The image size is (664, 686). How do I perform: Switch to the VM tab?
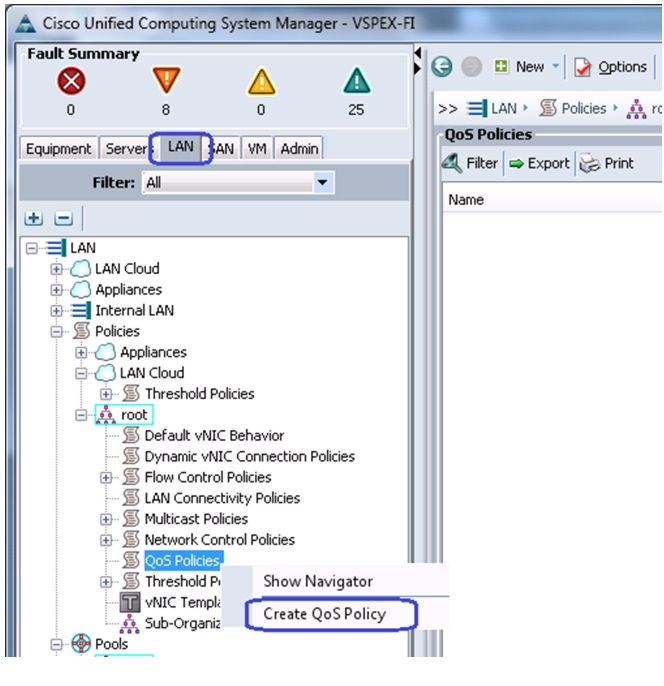click(x=257, y=149)
